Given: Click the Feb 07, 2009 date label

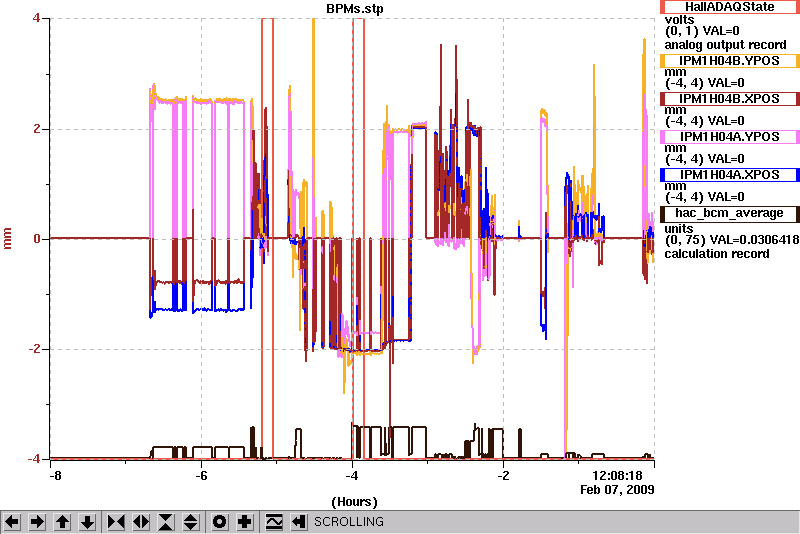Looking at the screenshot, I should coord(617,490).
